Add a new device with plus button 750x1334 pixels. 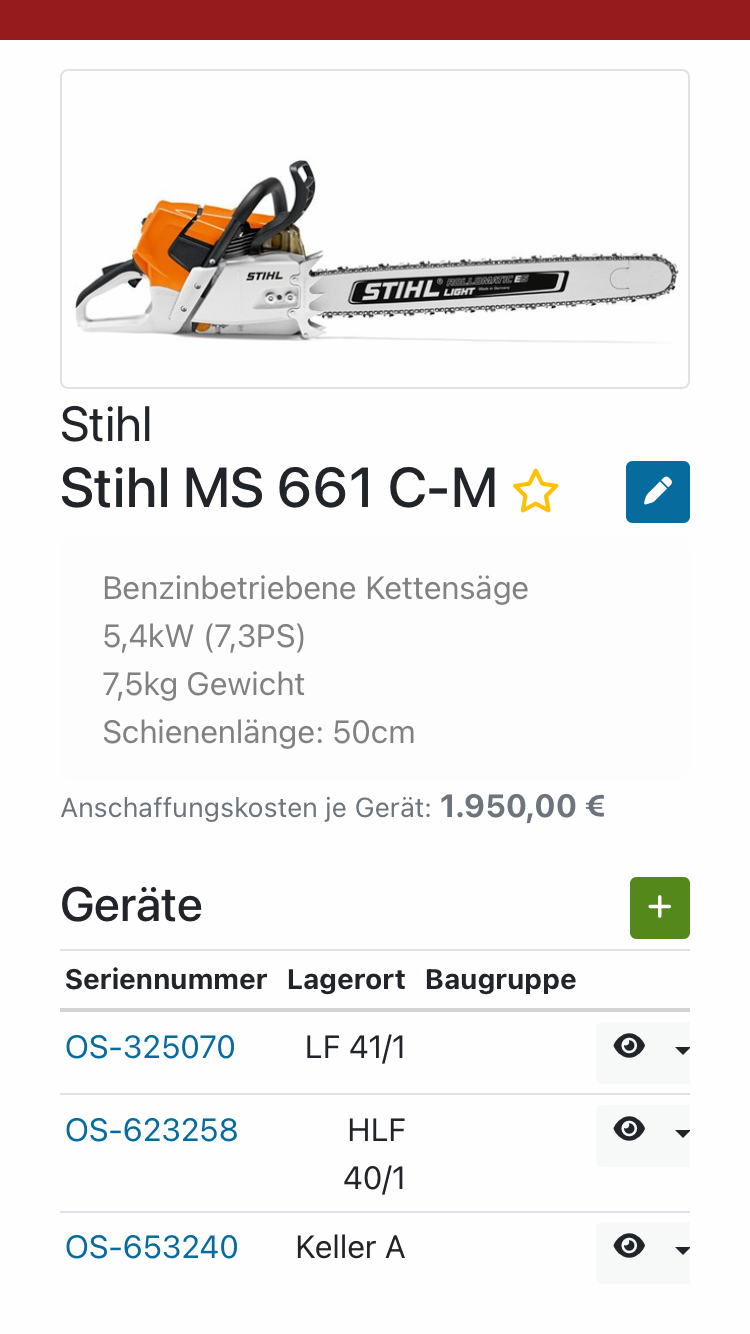coord(659,907)
